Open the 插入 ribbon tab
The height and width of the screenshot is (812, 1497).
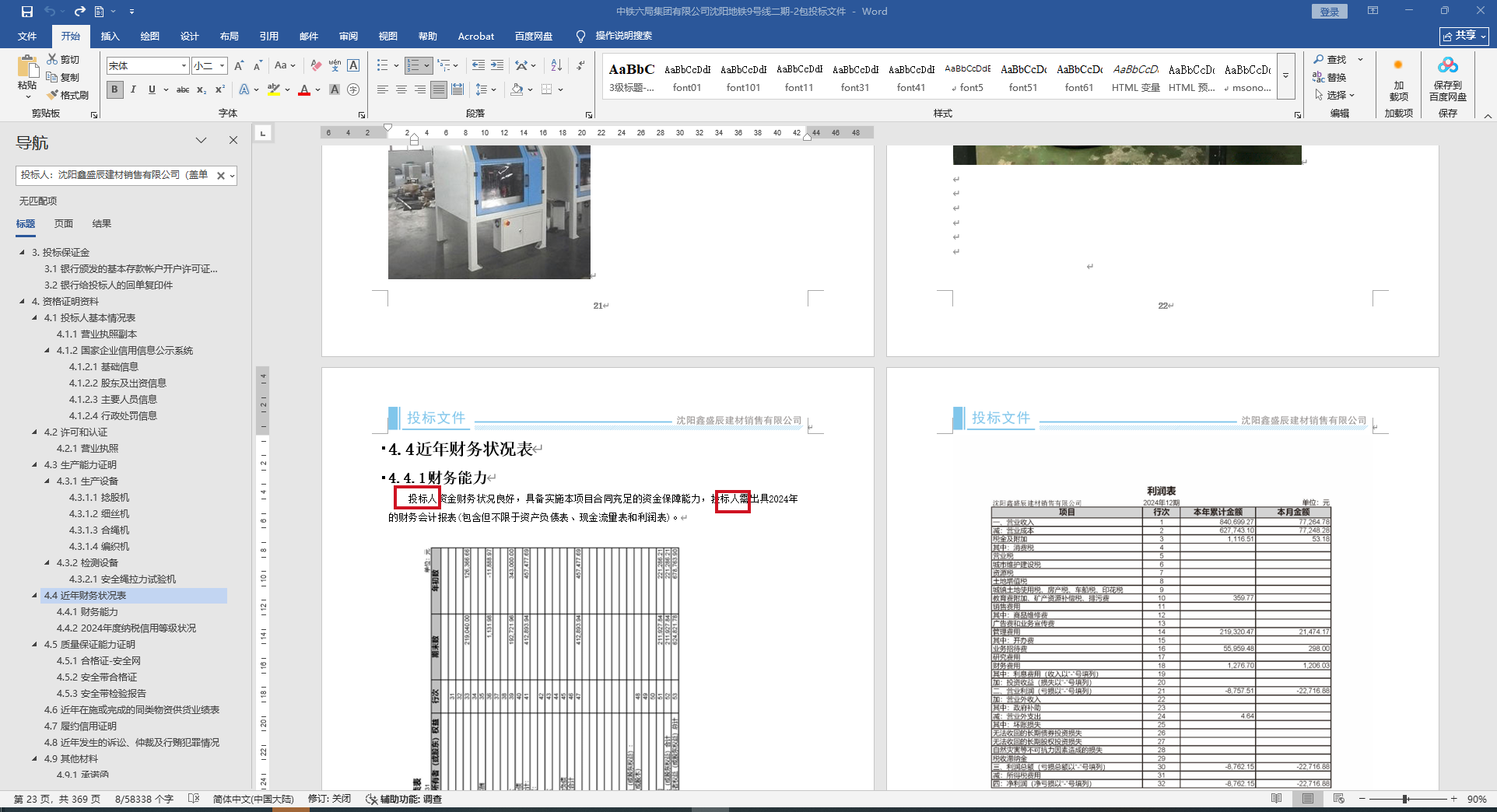[x=110, y=36]
